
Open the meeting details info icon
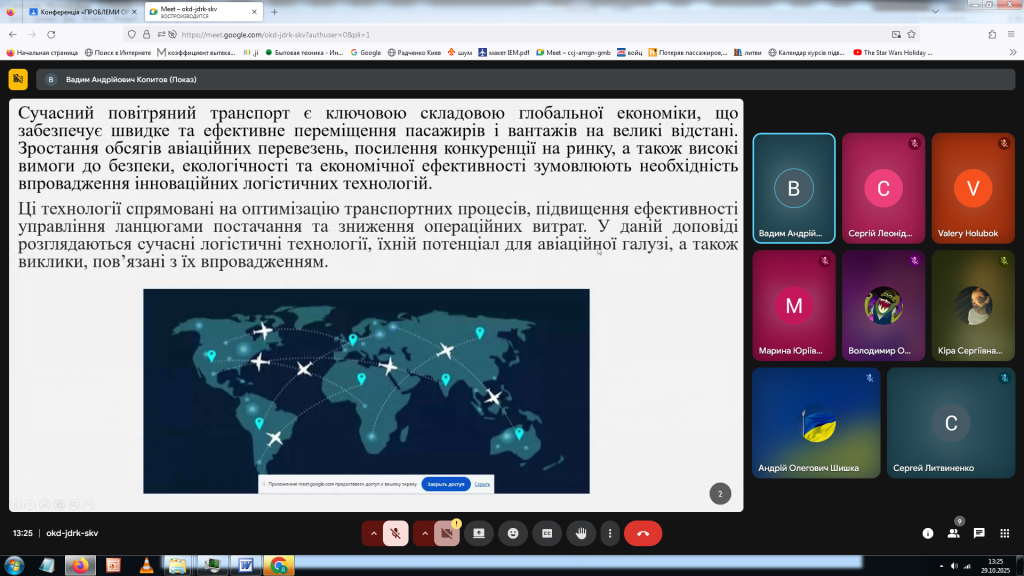coord(927,533)
